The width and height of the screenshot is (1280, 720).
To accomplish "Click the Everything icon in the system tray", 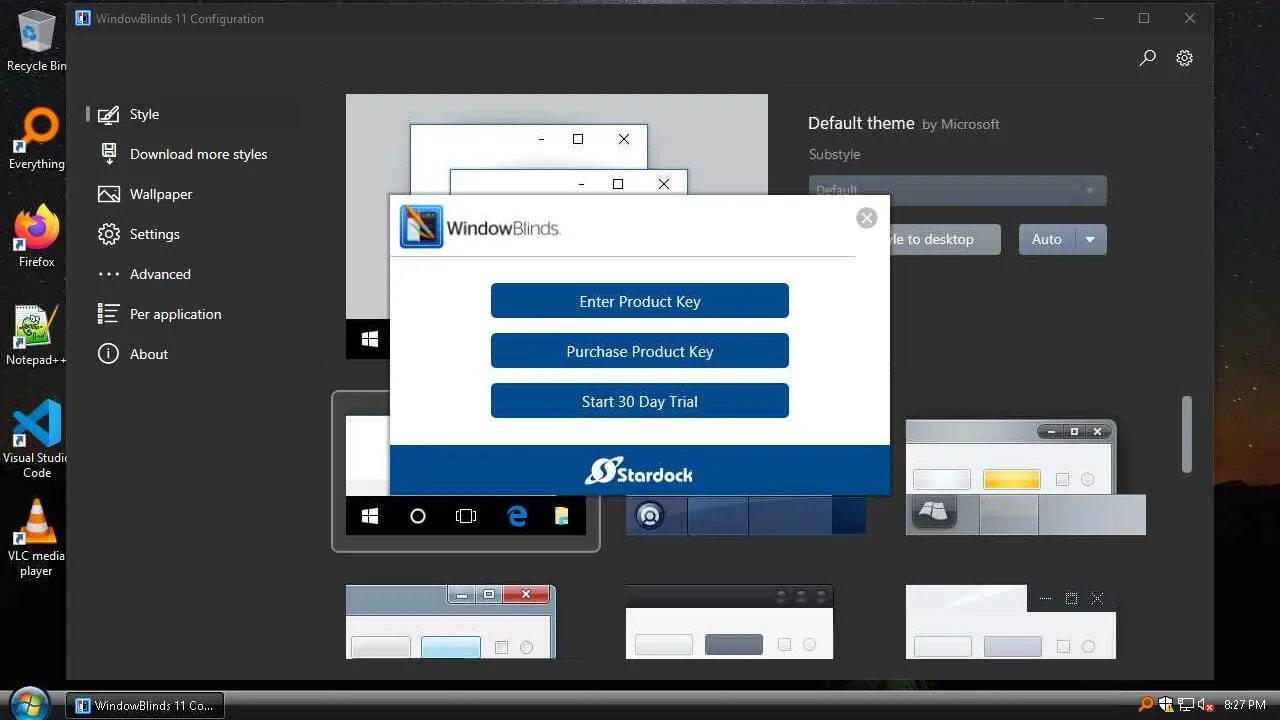I will point(1147,705).
